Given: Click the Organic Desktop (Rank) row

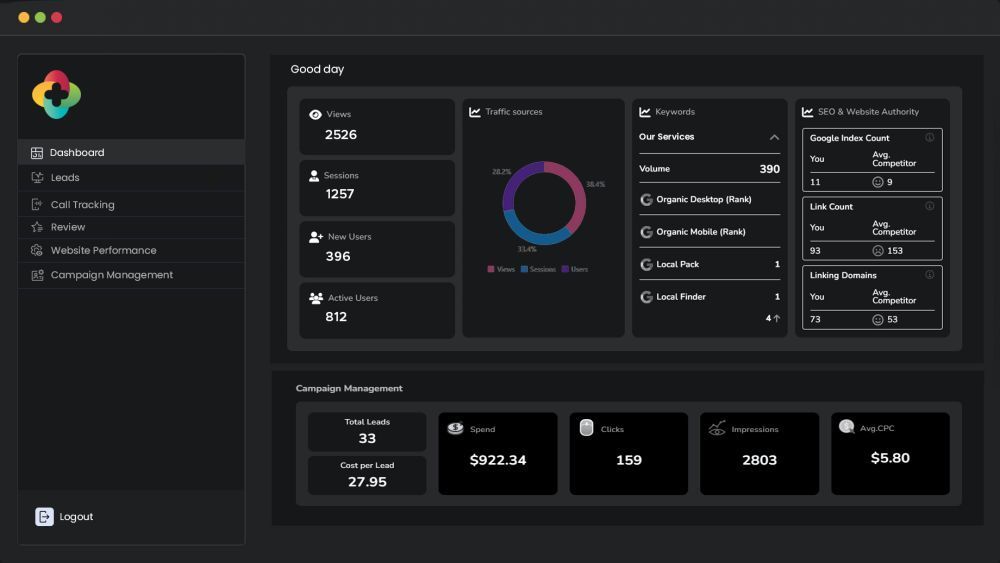Looking at the screenshot, I should click(x=709, y=200).
